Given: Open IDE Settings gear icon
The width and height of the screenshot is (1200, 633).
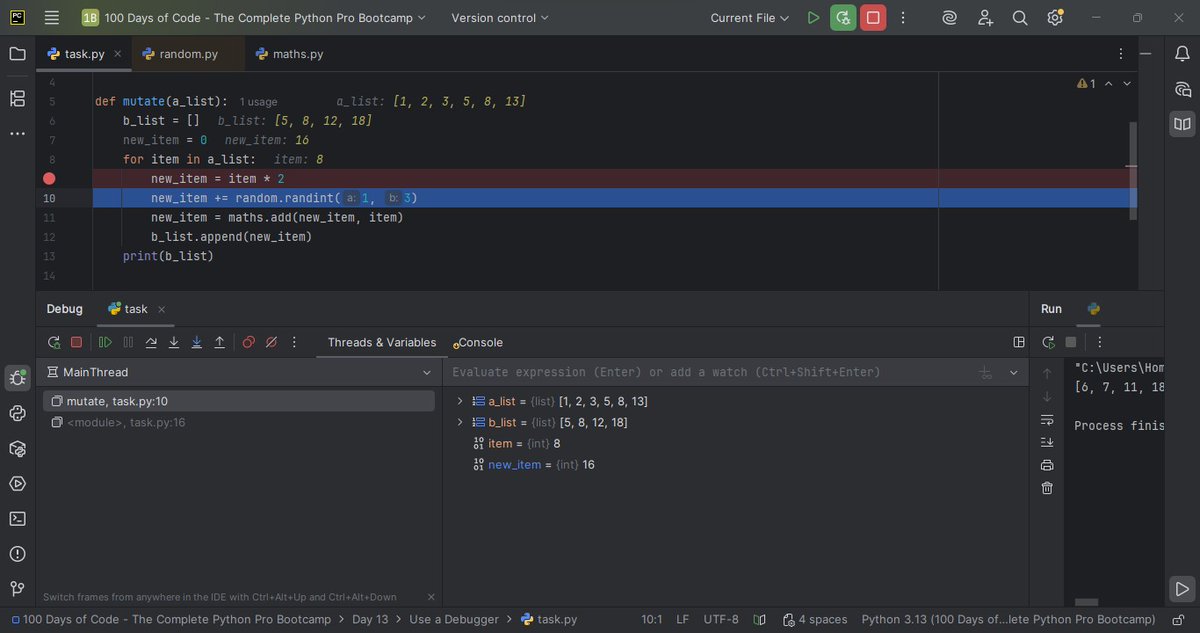Looking at the screenshot, I should coord(1055,18).
